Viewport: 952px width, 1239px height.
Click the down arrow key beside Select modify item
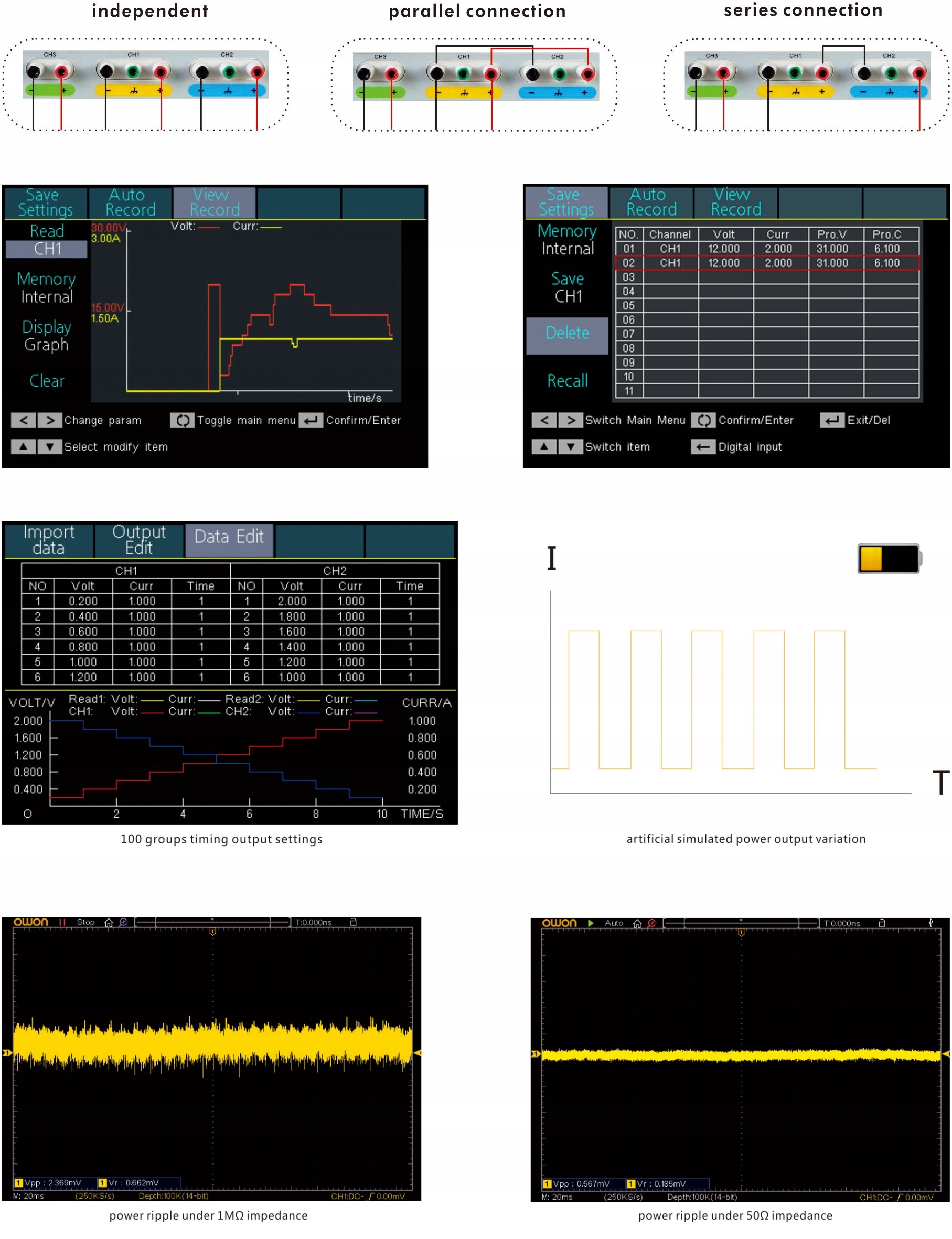(50, 446)
